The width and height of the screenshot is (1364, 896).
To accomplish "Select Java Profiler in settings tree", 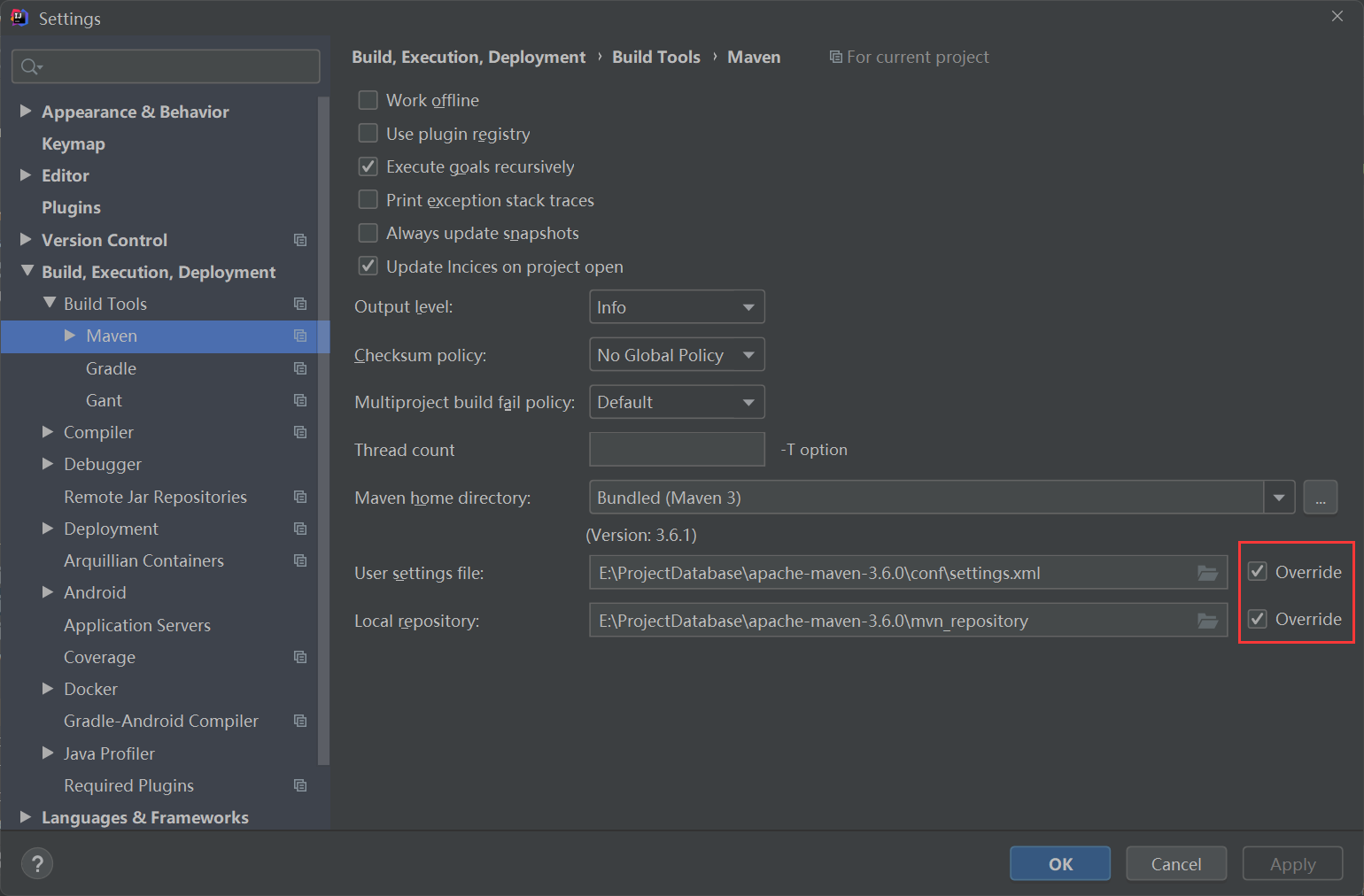I will [109, 753].
